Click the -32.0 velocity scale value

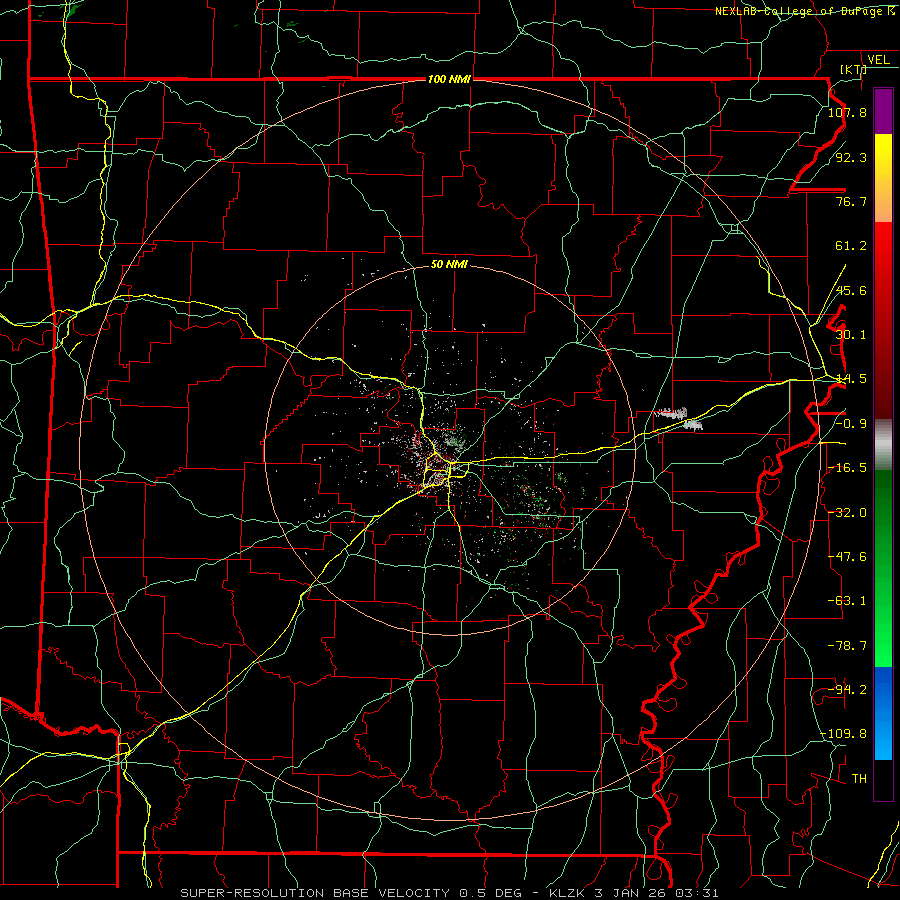[847, 513]
